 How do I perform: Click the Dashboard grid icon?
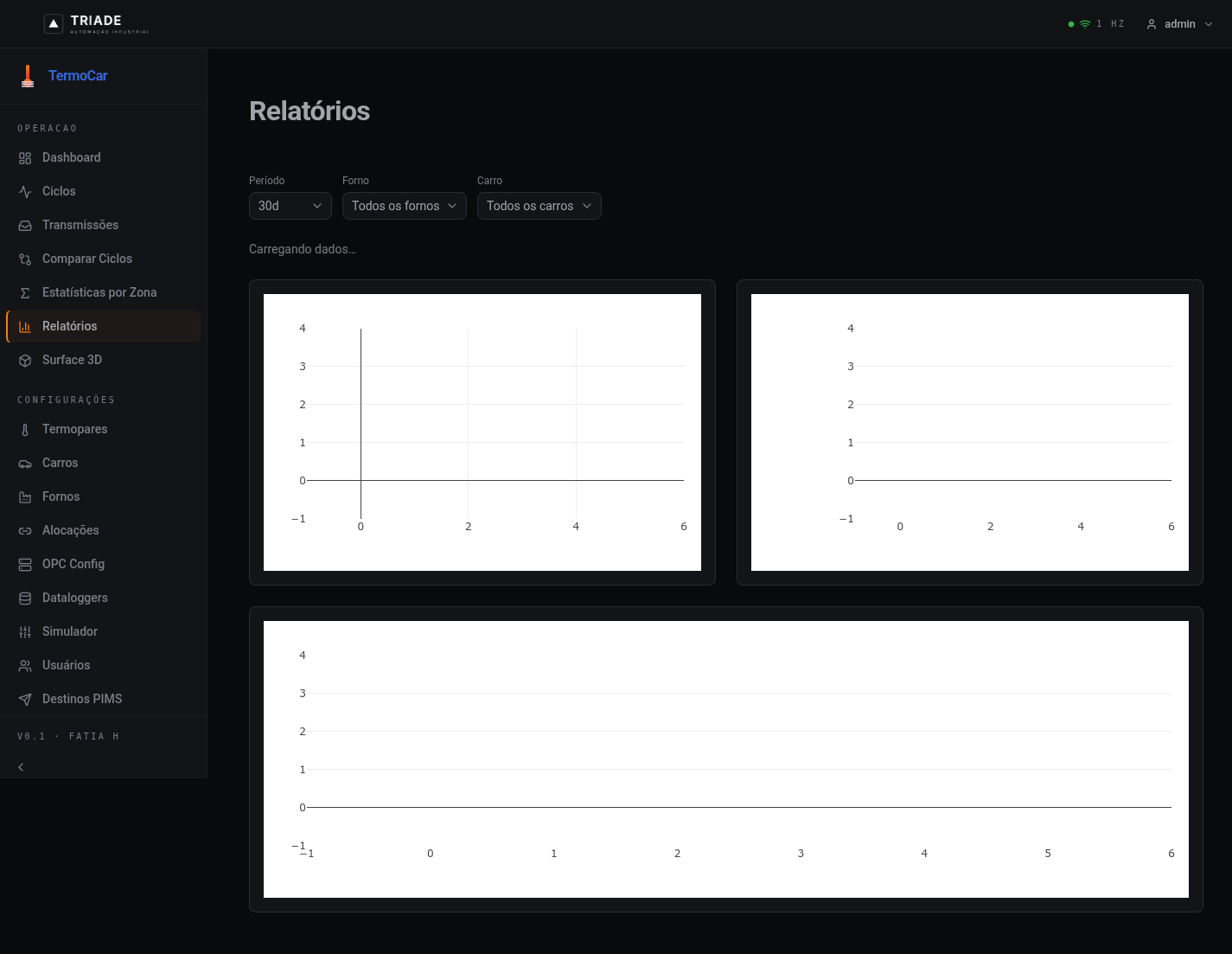click(25, 158)
